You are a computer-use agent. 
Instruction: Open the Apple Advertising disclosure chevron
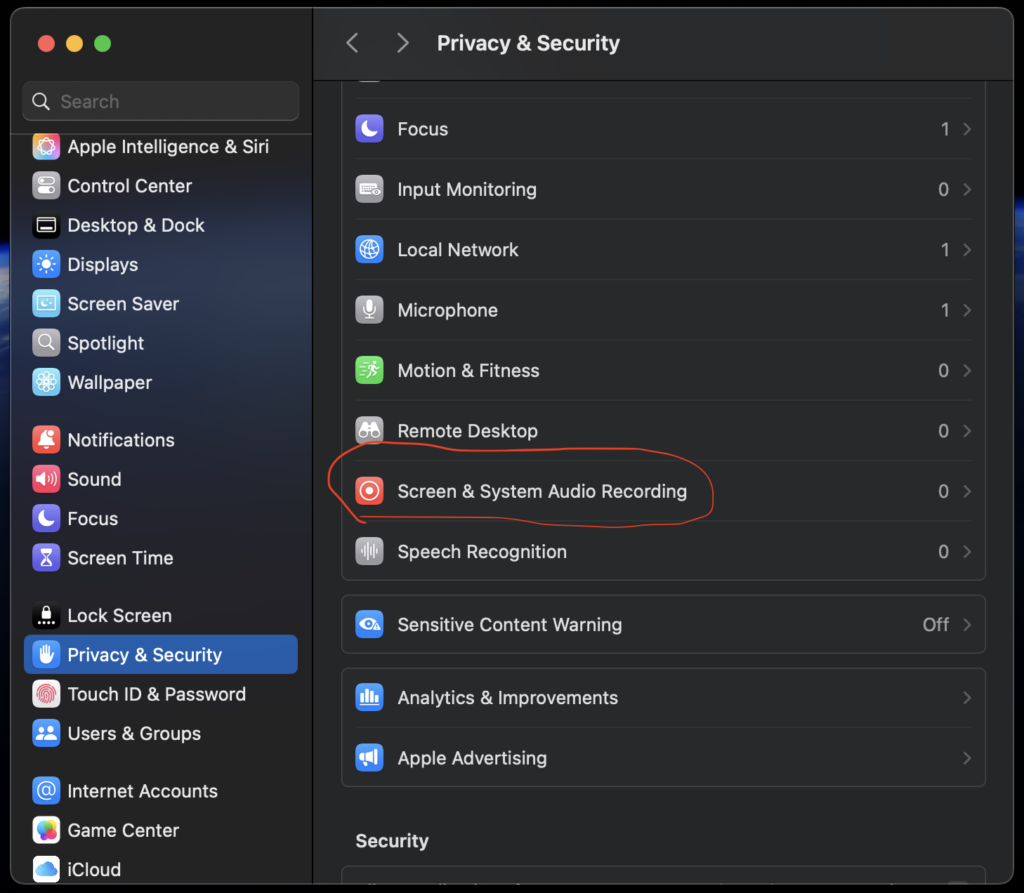[x=964, y=758]
